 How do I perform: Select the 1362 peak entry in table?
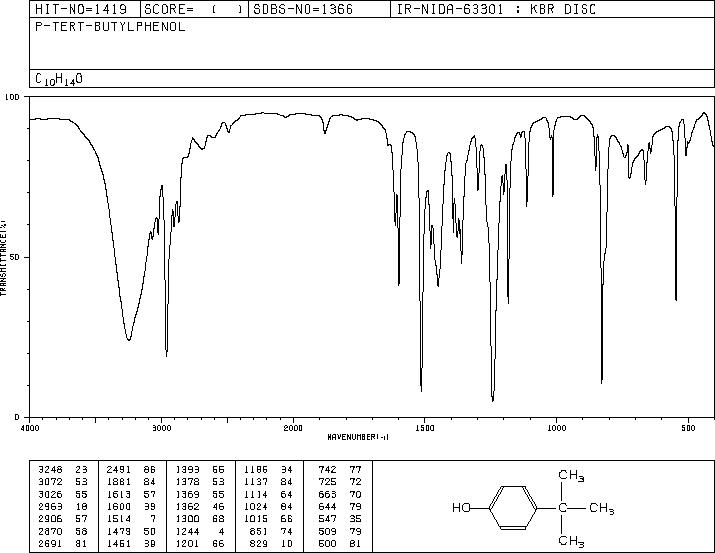pyautogui.click(x=200, y=506)
